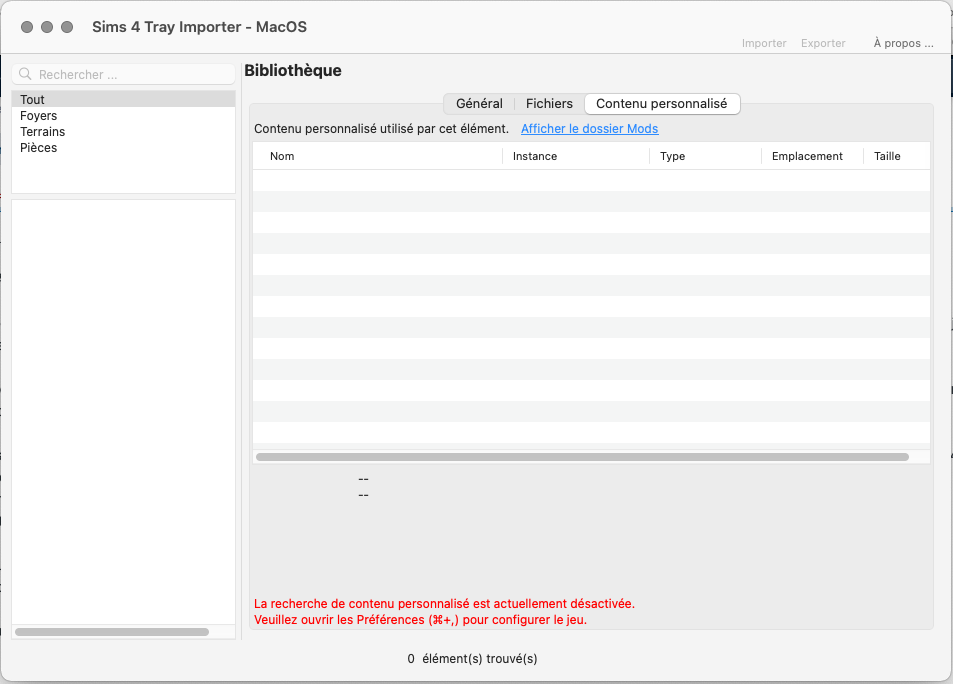Viewport: 953px width, 684px height.
Task: Click the left list's horizontal scrollbar
Action: (x=112, y=632)
